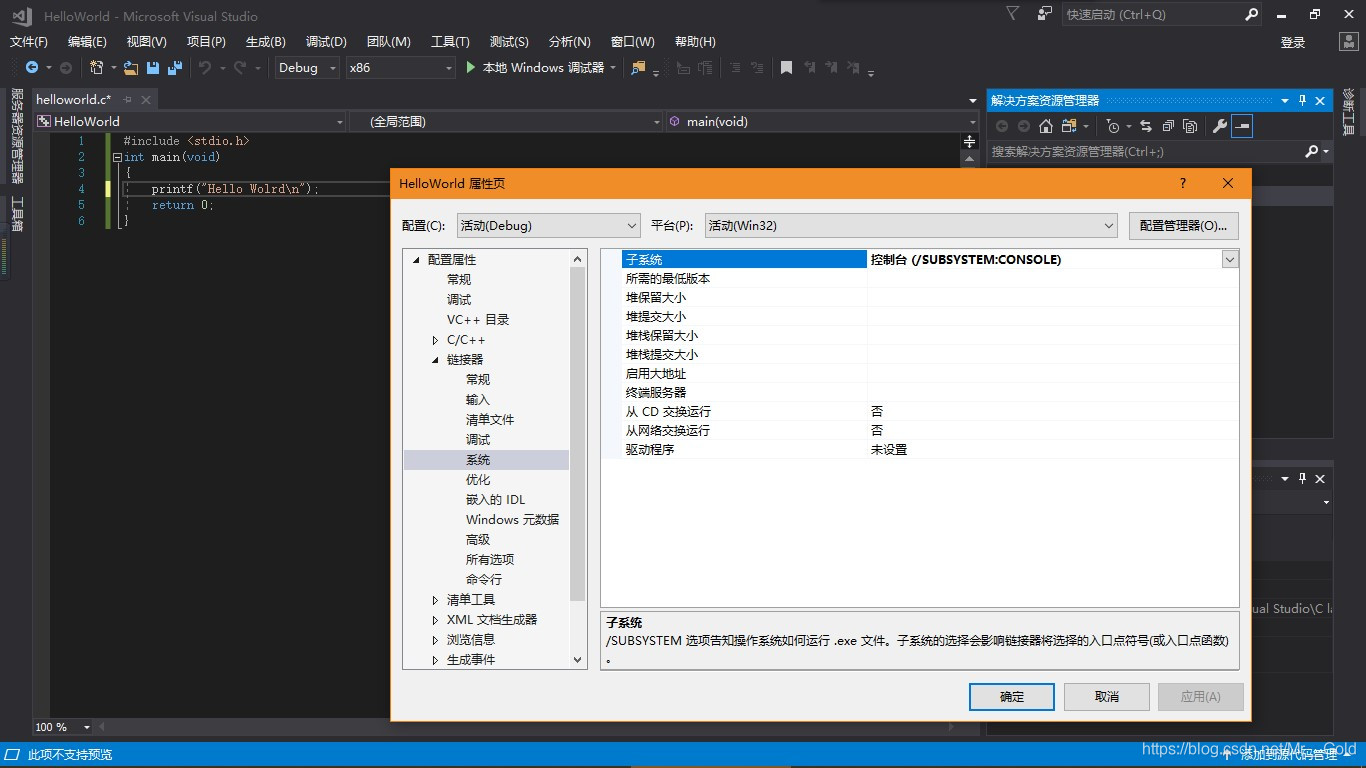Viewport: 1366px width, 768px height.
Task: Open 配置管理器(O)... button
Action: (x=1184, y=225)
